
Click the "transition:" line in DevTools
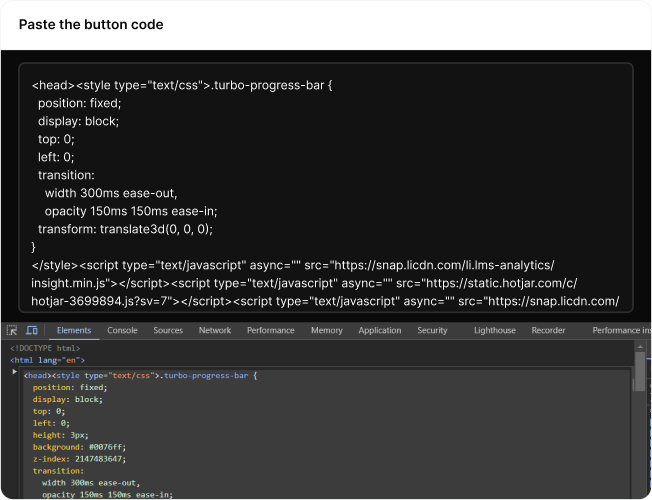click(58, 471)
